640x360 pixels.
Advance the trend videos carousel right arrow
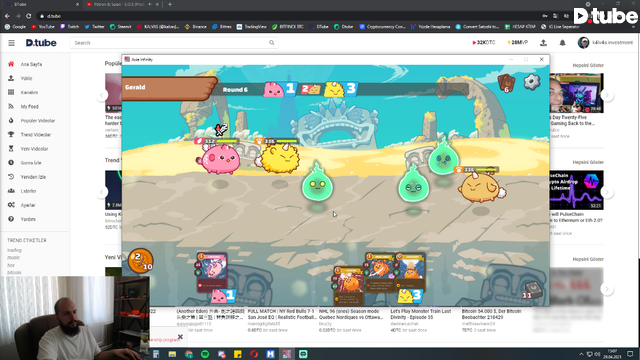click(x=607, y=192)
